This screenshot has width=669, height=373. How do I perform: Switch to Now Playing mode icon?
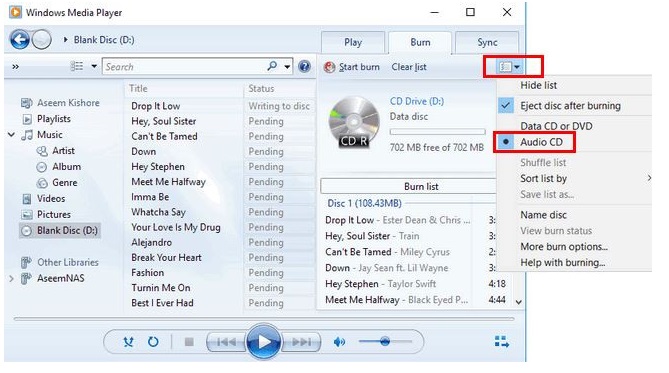click(501, 341)
